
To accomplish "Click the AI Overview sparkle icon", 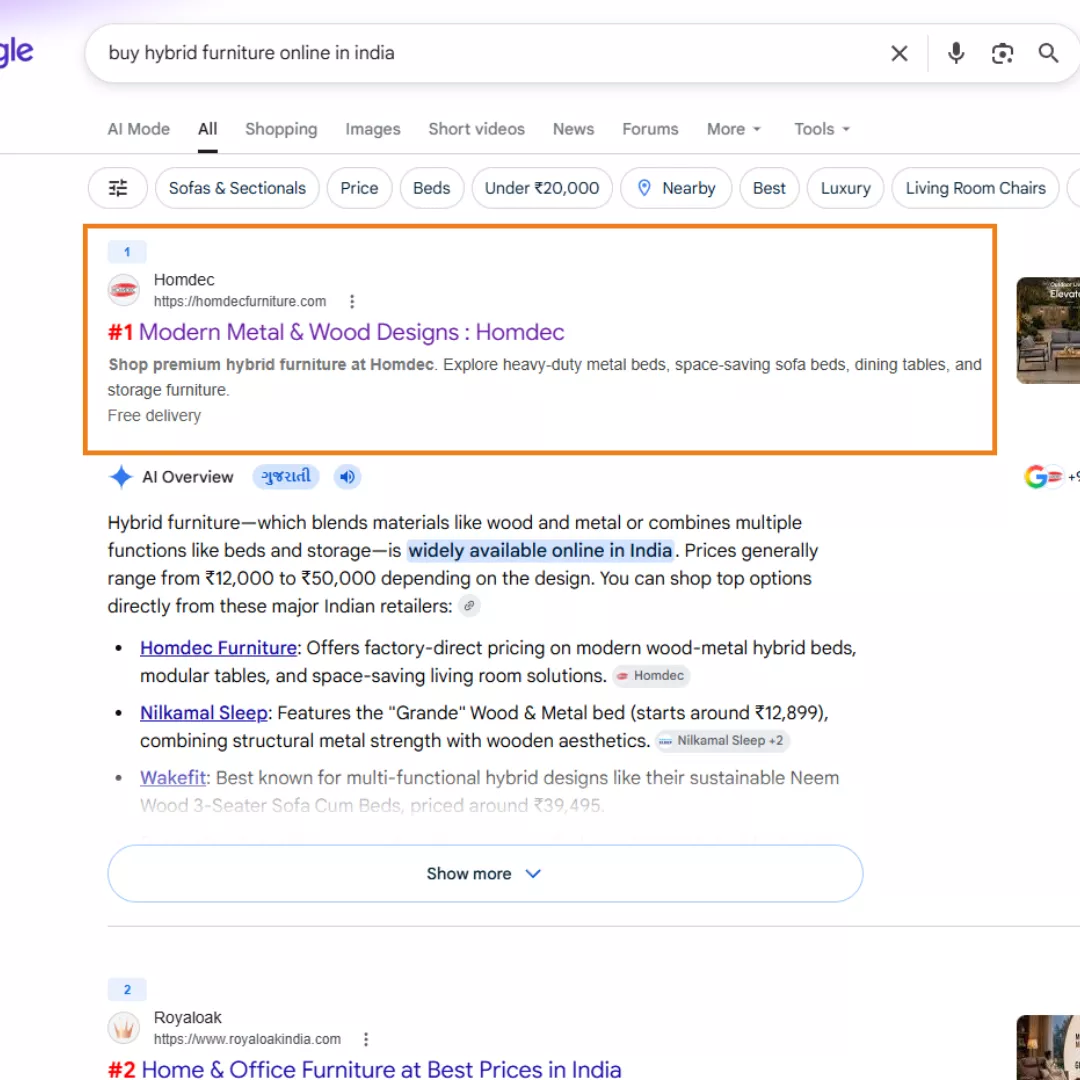I will click(x=121, y=477).
